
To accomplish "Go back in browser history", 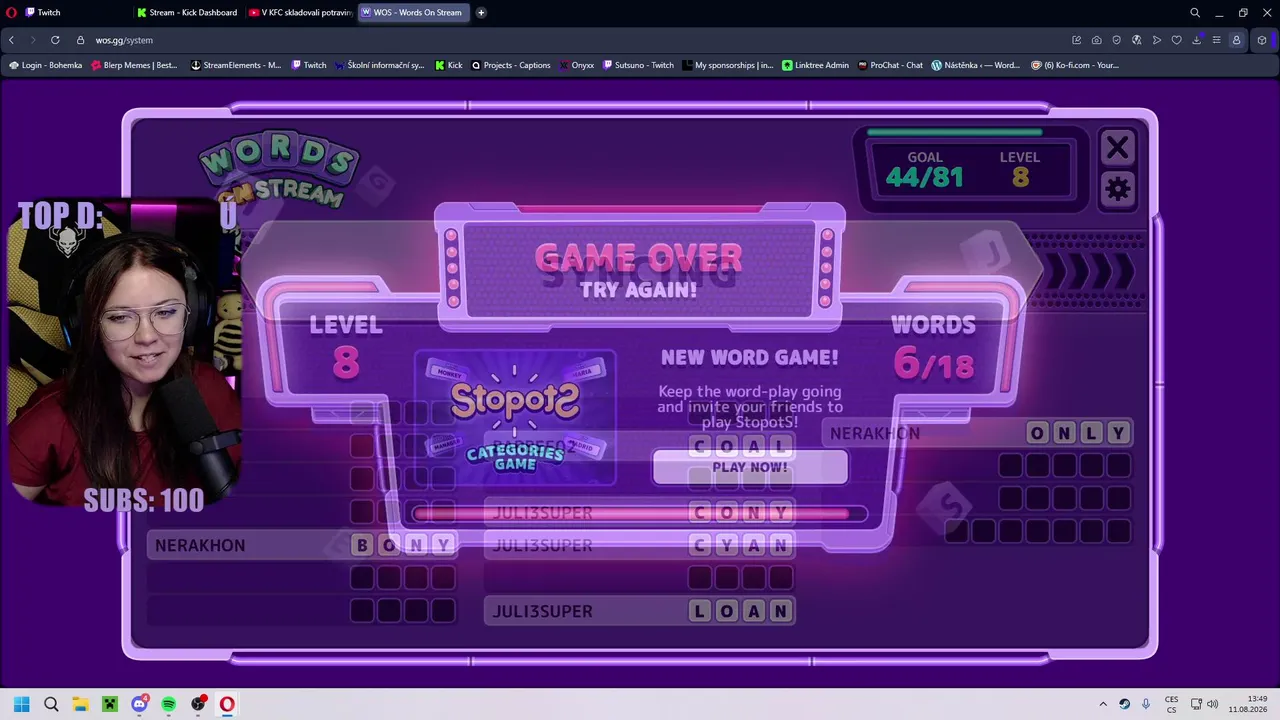I will [11, 40].
